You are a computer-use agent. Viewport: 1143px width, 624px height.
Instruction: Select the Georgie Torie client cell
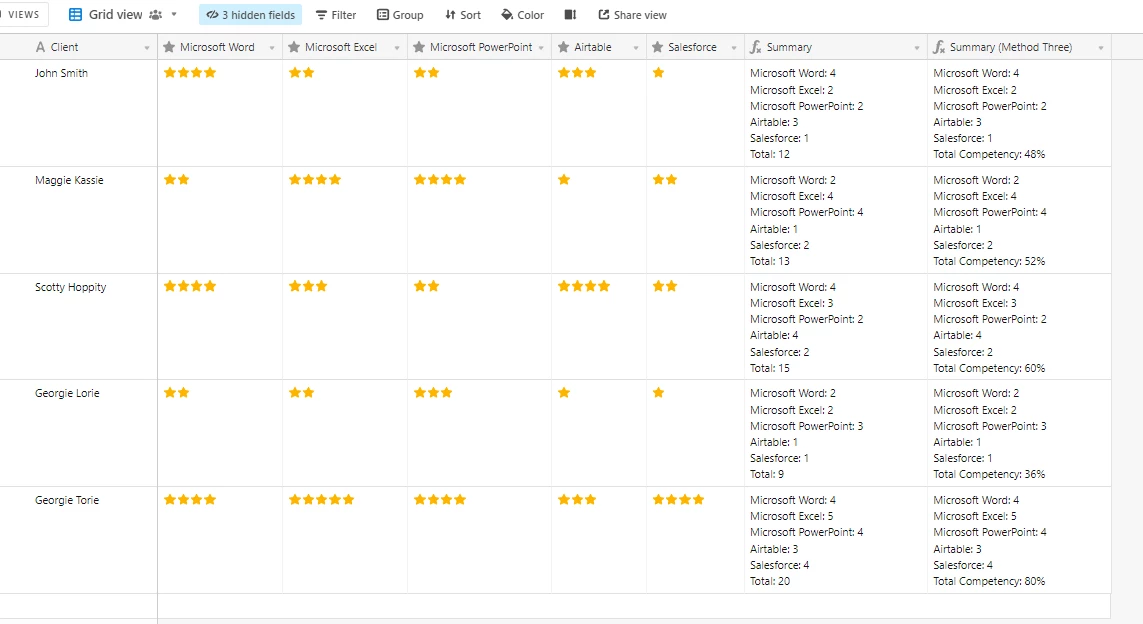[x=79, y=539]
